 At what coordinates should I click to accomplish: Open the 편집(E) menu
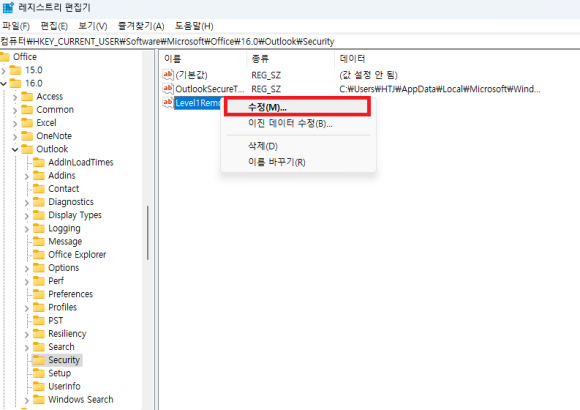pyautogui.click(x=54, y=26)
